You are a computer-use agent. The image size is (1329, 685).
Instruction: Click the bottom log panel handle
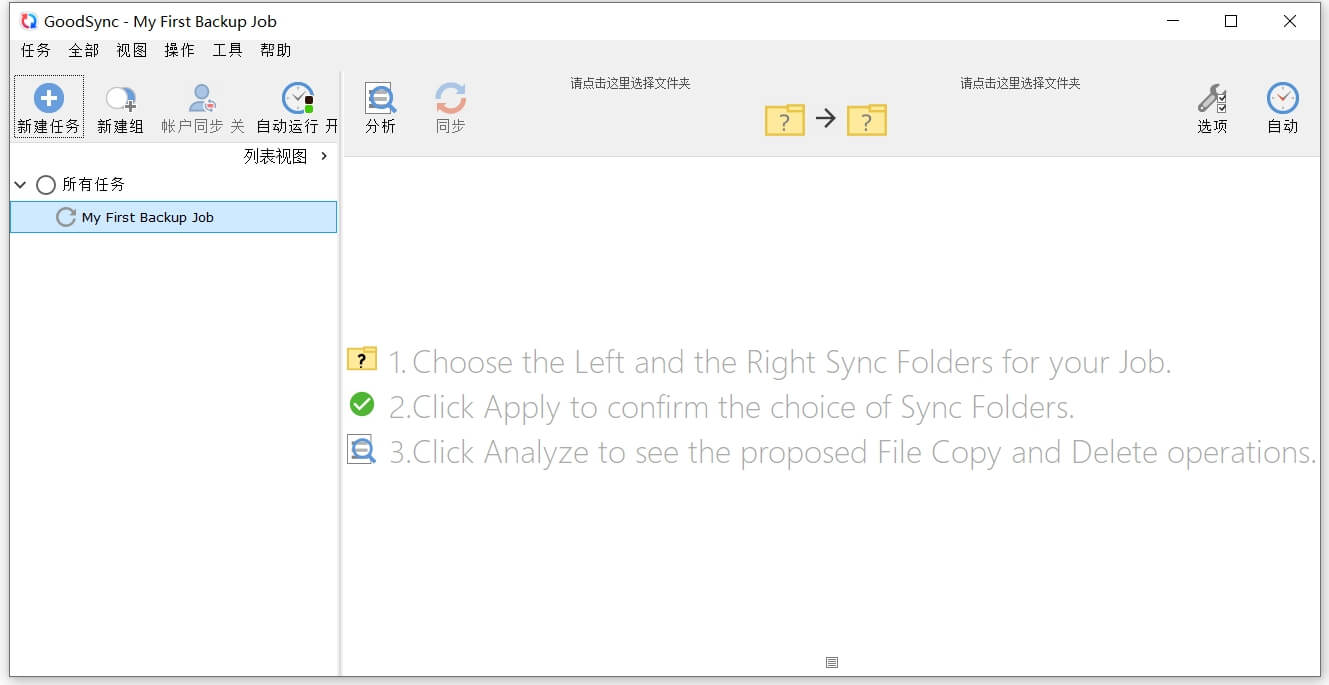832,662
